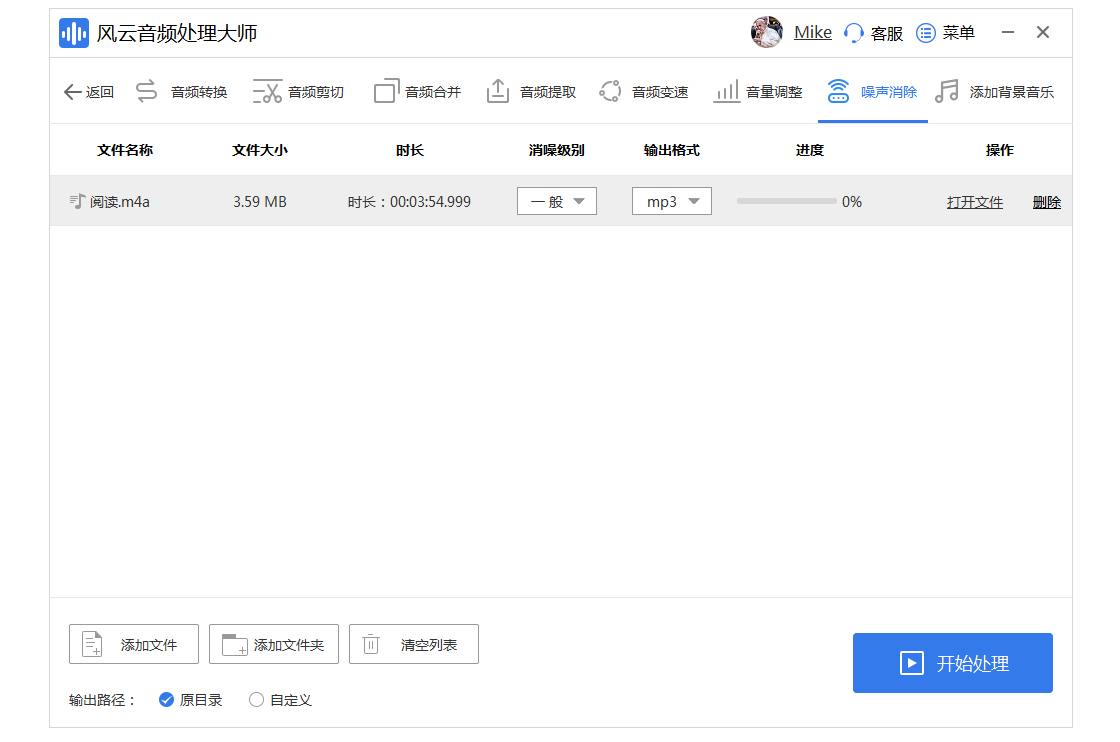Switch to the 音频转换 tab
The width and height of the screenshot is (1120, 742).
pos(199,92)
